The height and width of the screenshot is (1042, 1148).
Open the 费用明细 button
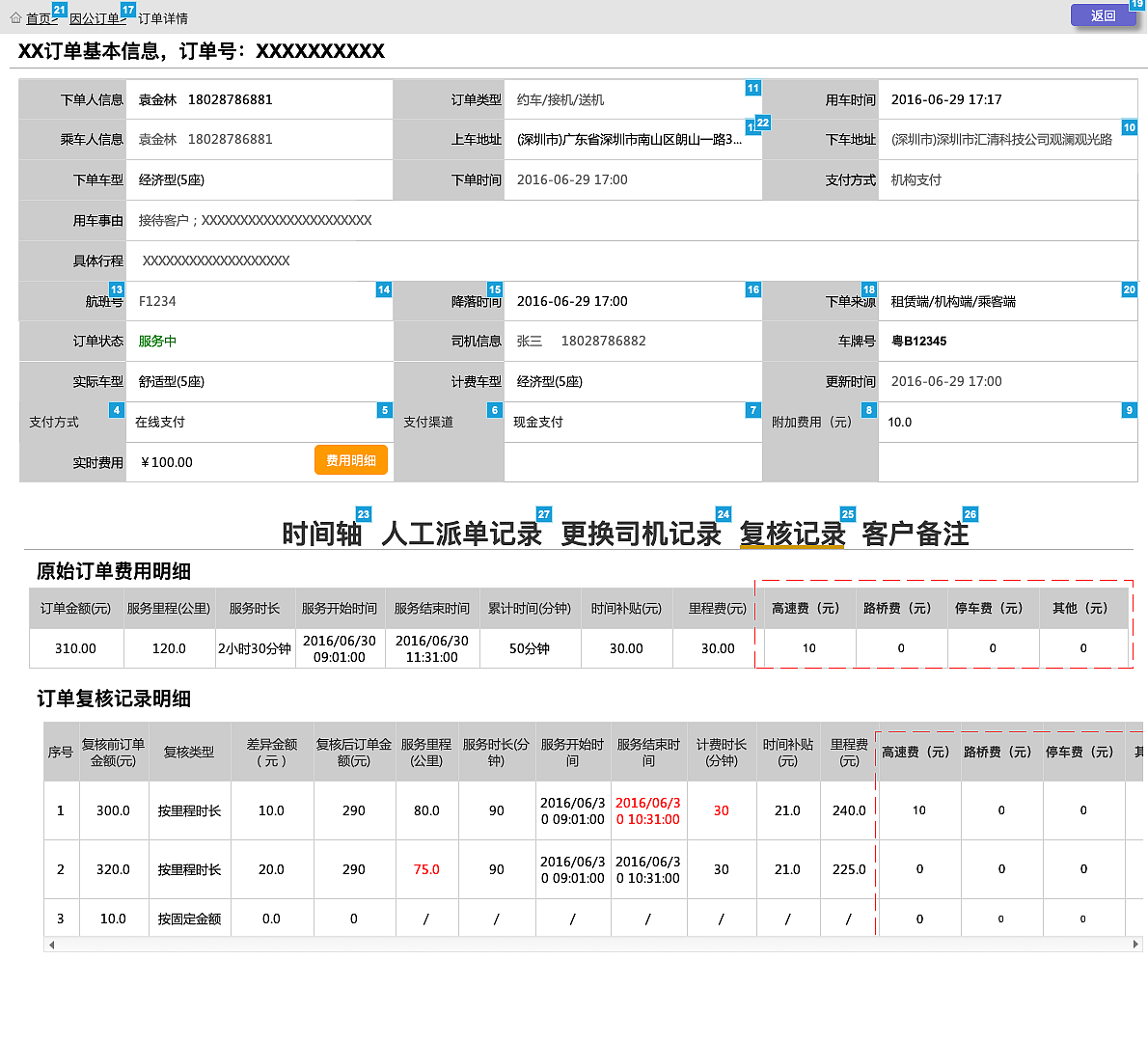pos(351,460)
